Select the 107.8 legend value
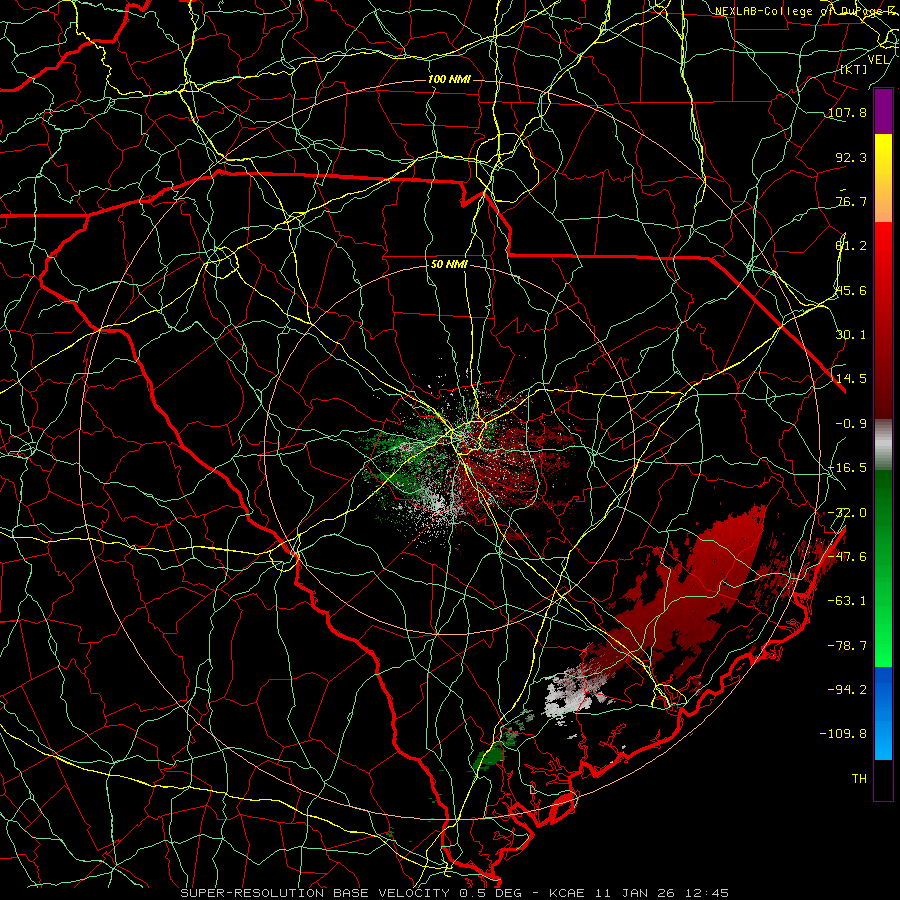Image resolution: width=900 pixels, height=900 pixels. pos(847,112)
